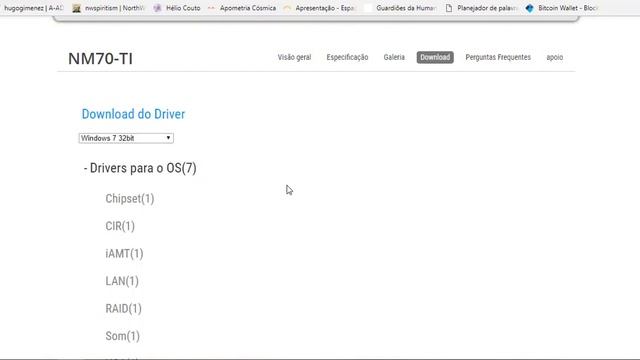The image size is (640, 360).
Task: Open the Bitcoin Wallet bookmark
Action: click(x=562, y=8)
